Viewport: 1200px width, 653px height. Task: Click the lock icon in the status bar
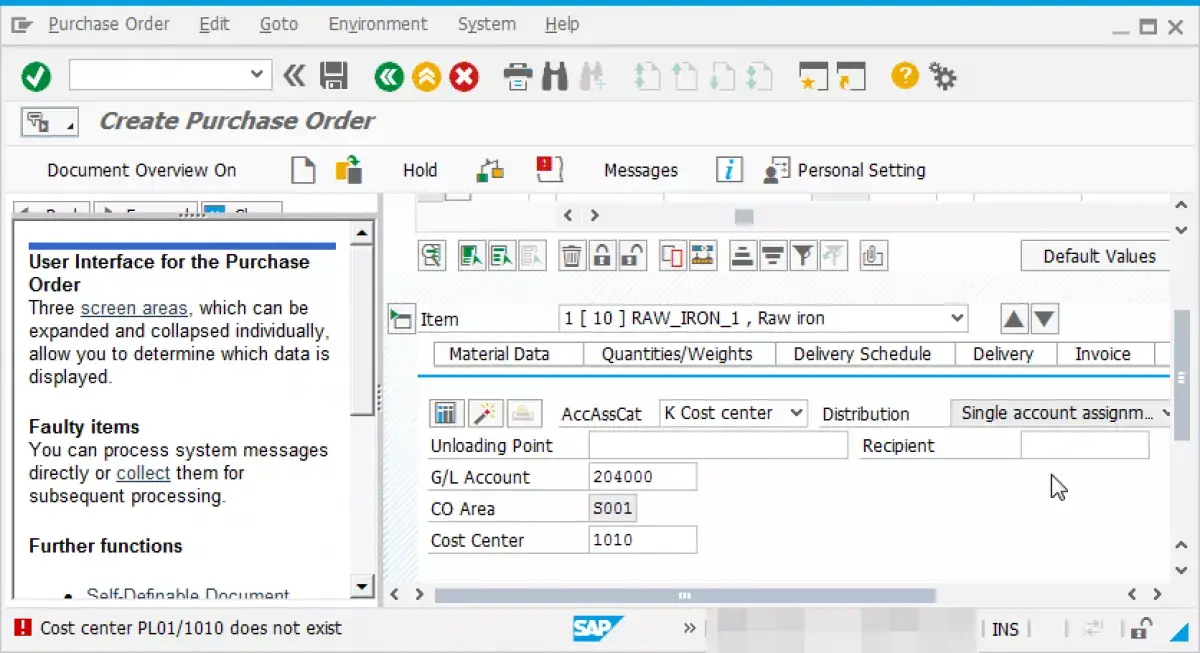[1141, 628]
